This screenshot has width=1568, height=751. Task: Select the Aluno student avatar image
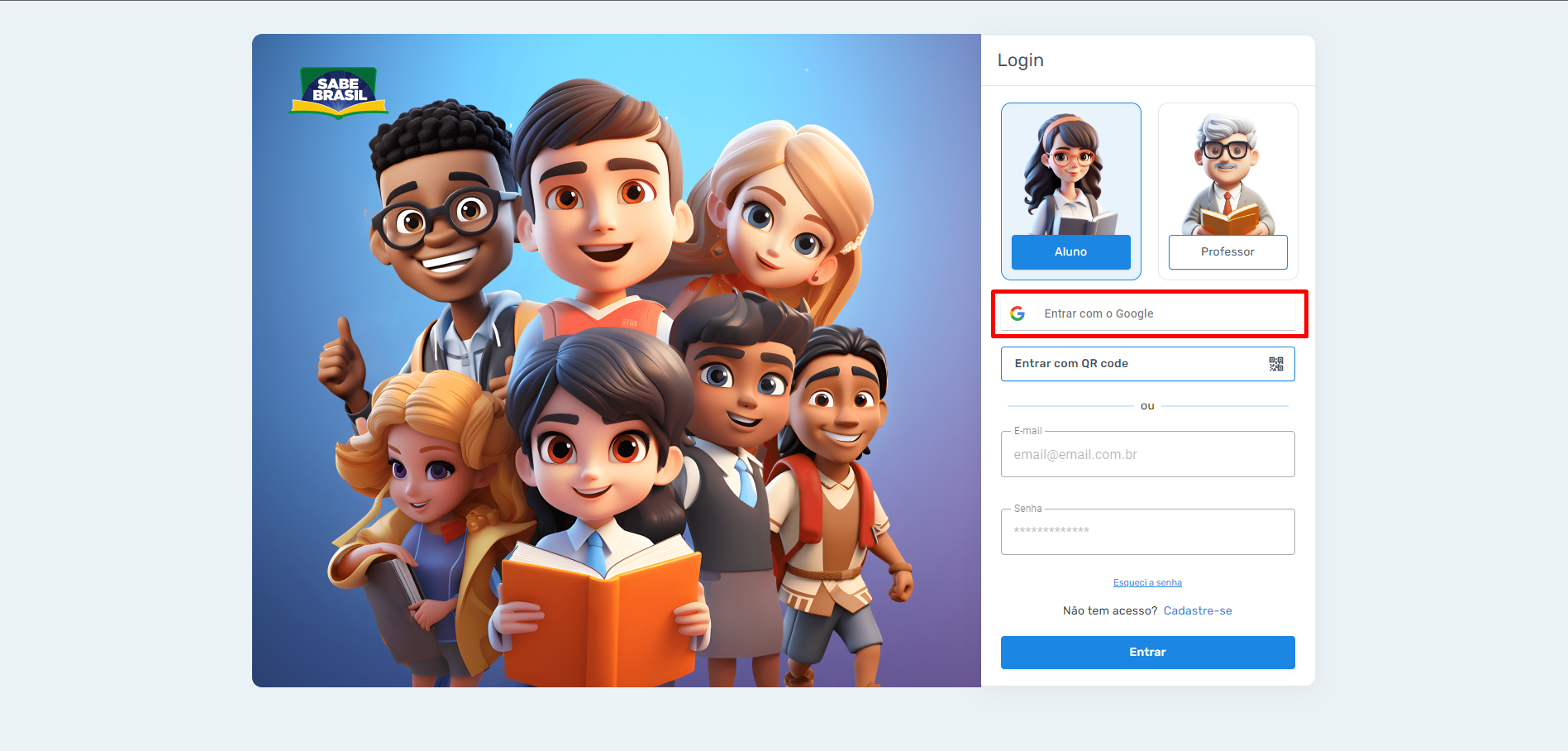1070,174
